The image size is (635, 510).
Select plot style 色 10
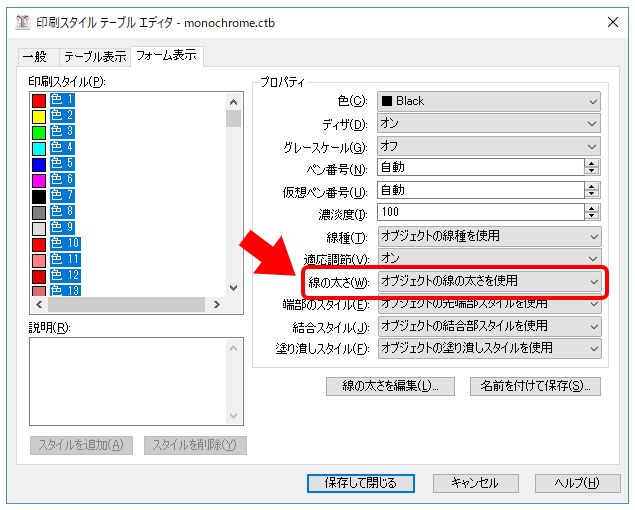tap(65, 243)
